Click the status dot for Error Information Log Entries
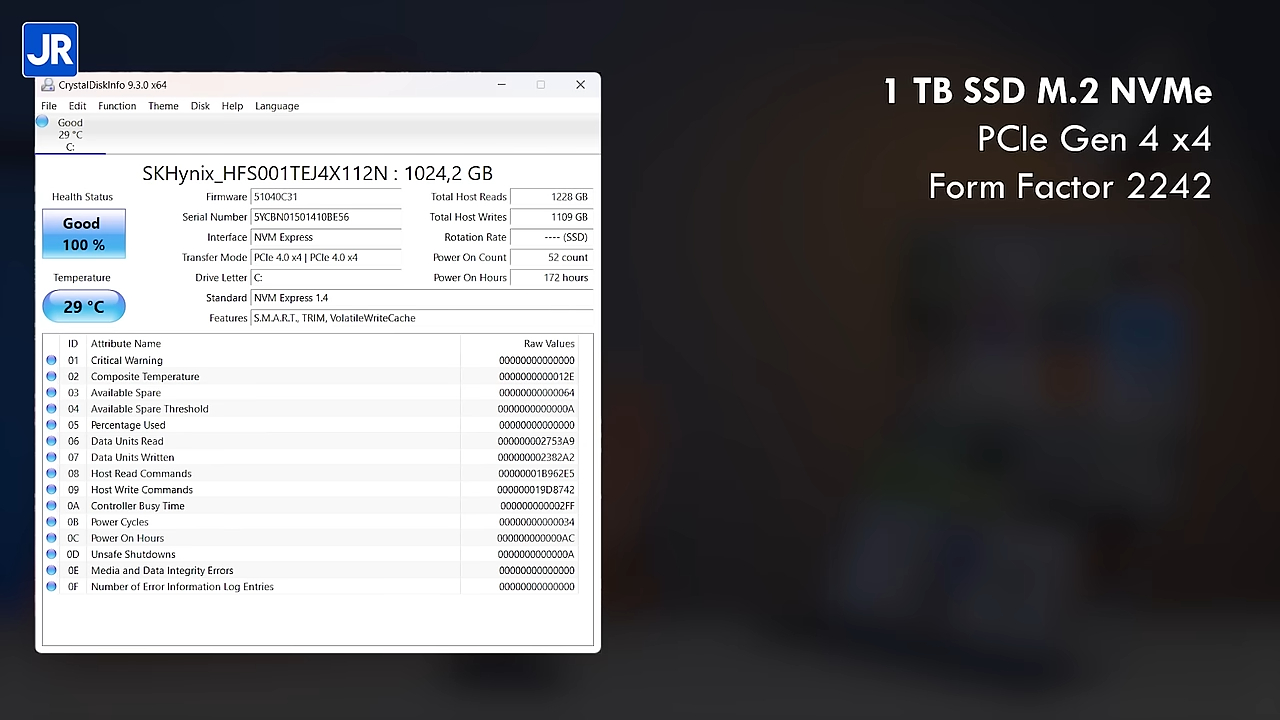The width and height of the screenshot is (1280, 720). [x=51, y=587]
